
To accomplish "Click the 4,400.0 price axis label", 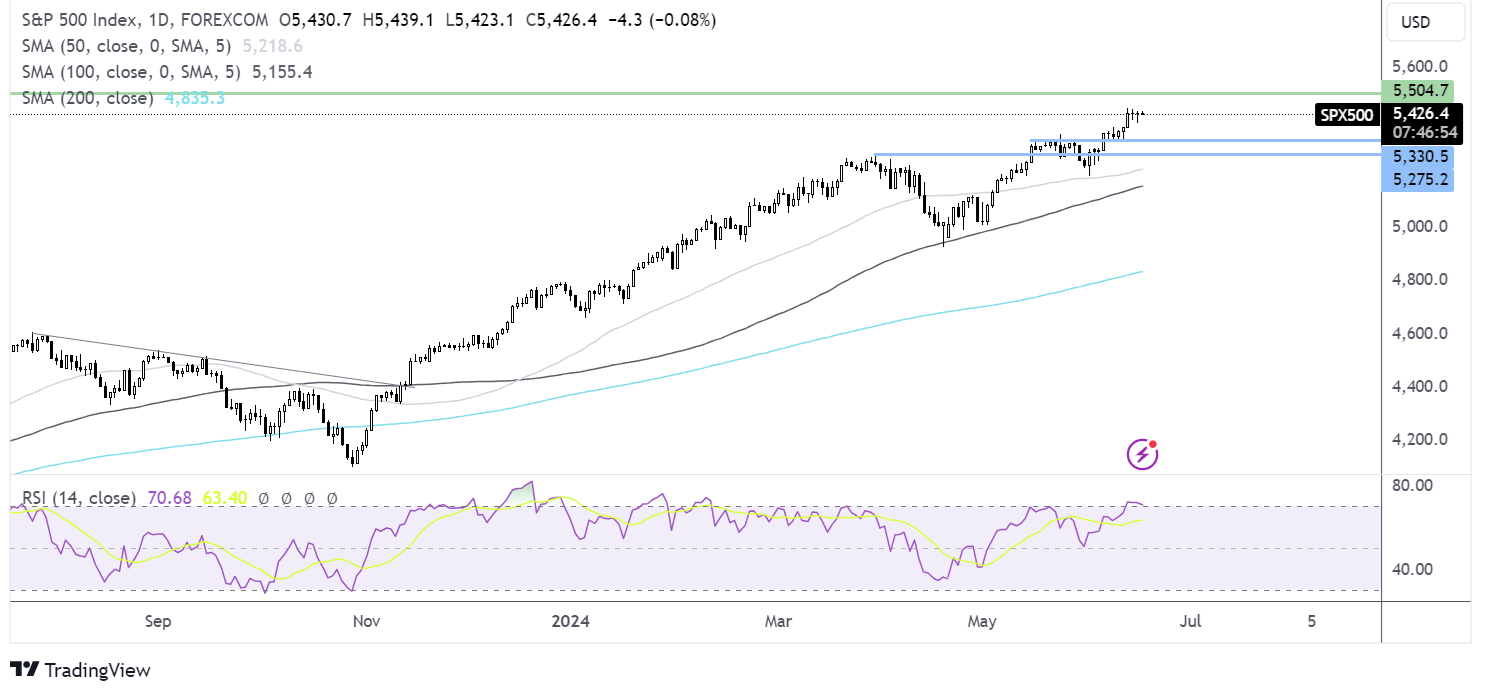I will click(x=1420, y=386).
